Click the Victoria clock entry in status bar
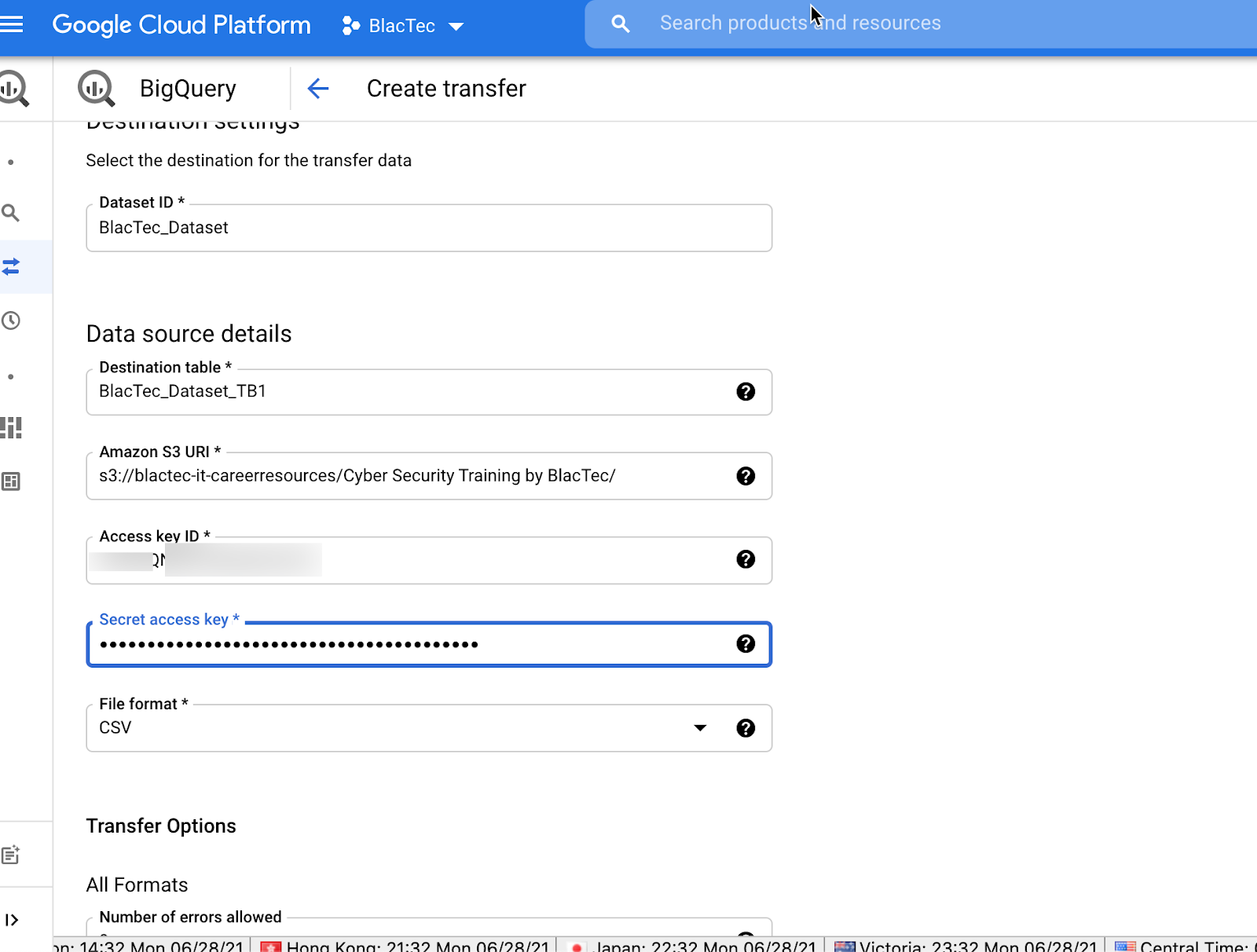1257x952 pixels. click(x=966, y=946)
